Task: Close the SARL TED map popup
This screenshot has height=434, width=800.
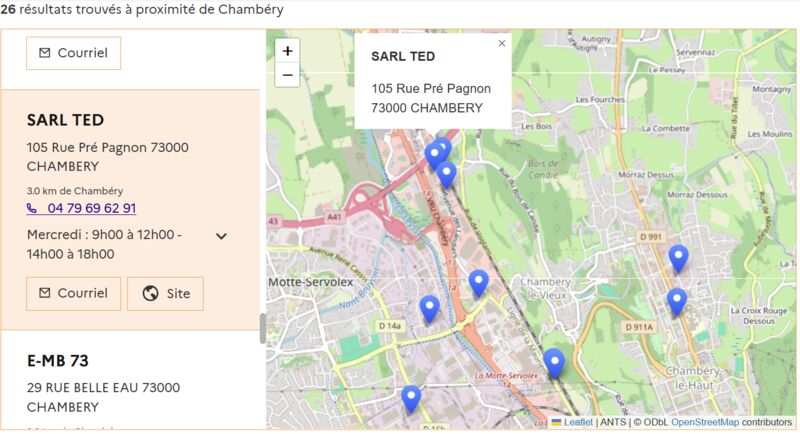Action: pyautogui.click(x=502, y=43)
